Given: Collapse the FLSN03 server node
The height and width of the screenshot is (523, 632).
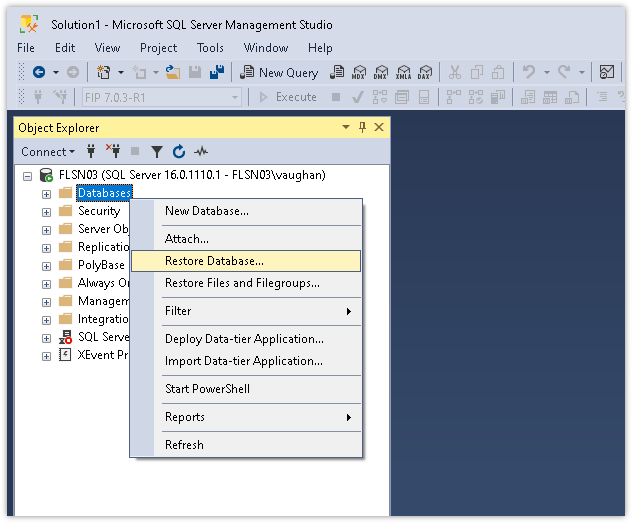Looking at the screenshot, I should pos(27,176).
